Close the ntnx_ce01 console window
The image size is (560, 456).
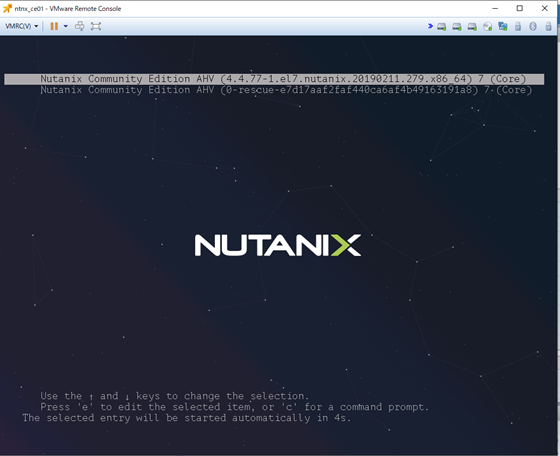click(x=545, y=9)
